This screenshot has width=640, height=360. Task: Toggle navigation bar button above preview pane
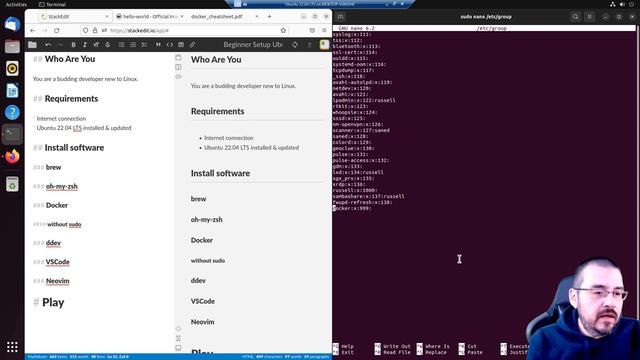tap(178, 58)
